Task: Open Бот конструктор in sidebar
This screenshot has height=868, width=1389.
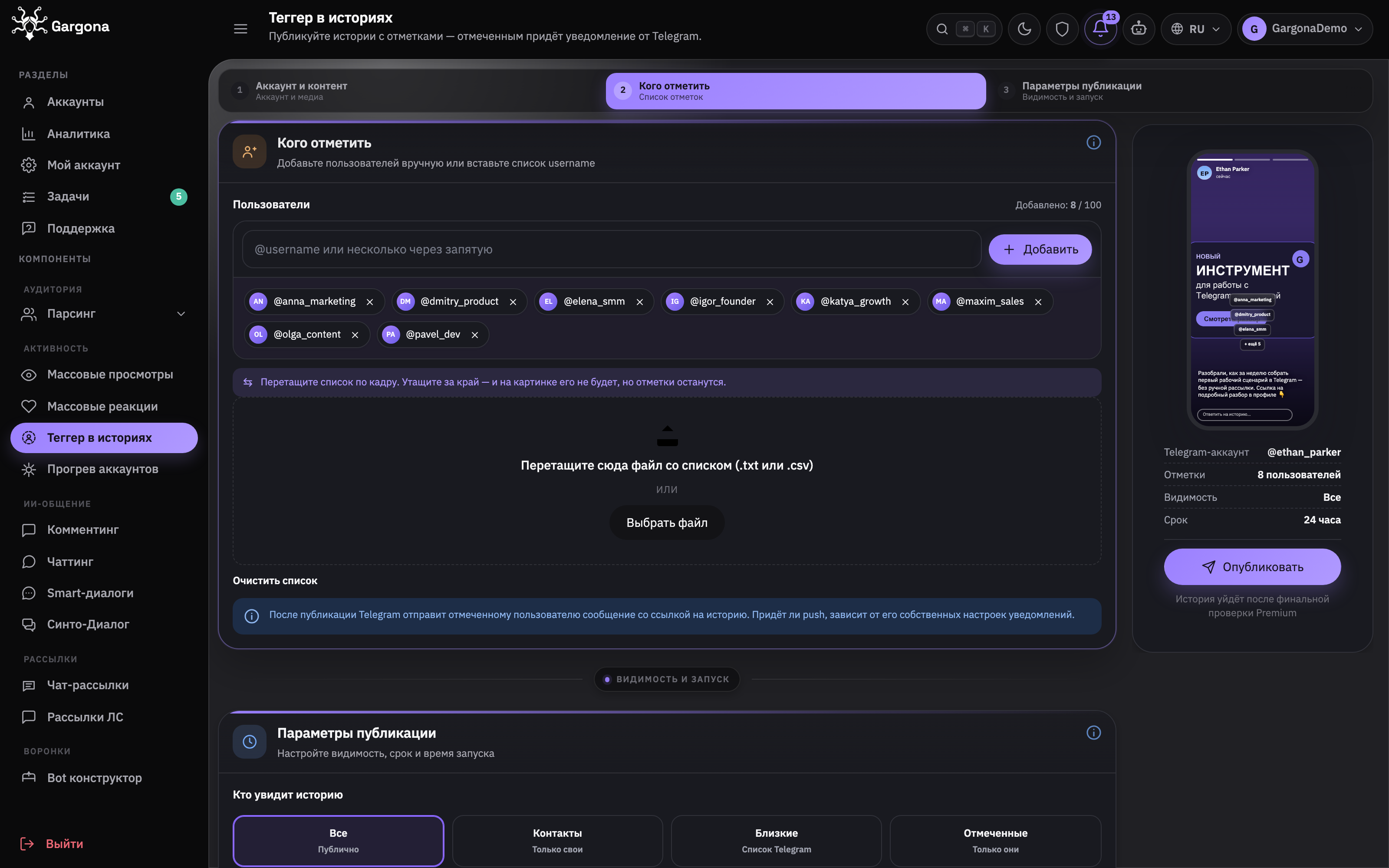Action: pyautogui.click(x=104, y=778)
